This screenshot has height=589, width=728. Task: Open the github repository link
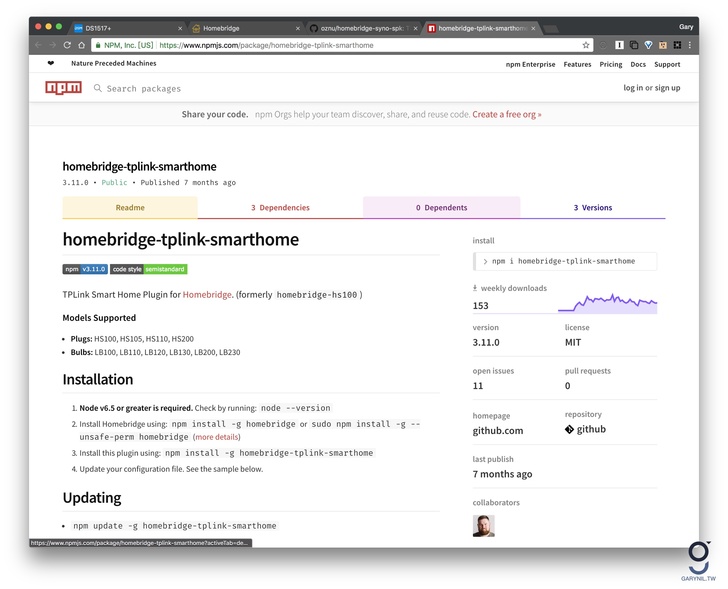591,429
